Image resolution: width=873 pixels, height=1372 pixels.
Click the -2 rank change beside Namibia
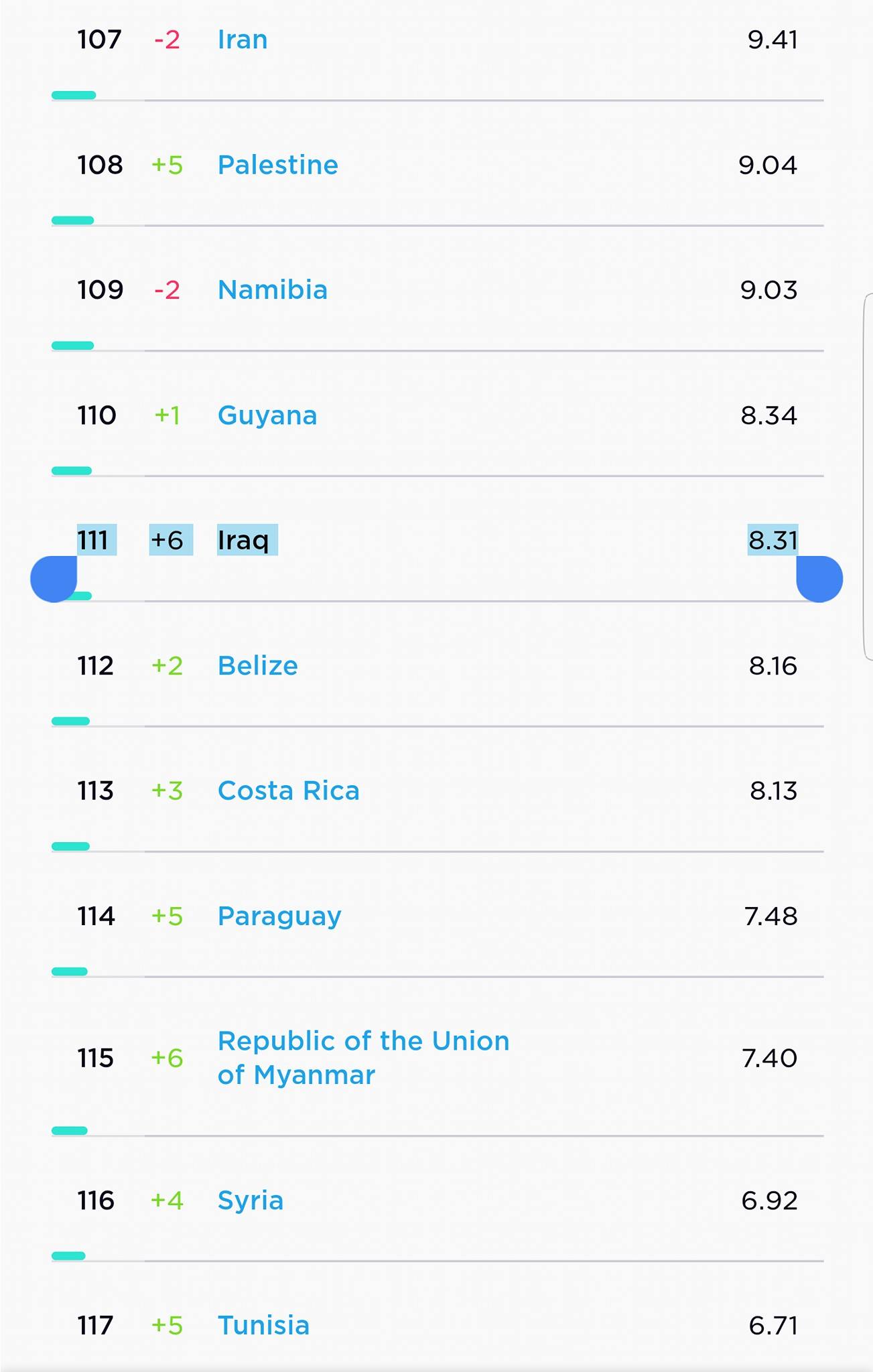pos(167,291)
